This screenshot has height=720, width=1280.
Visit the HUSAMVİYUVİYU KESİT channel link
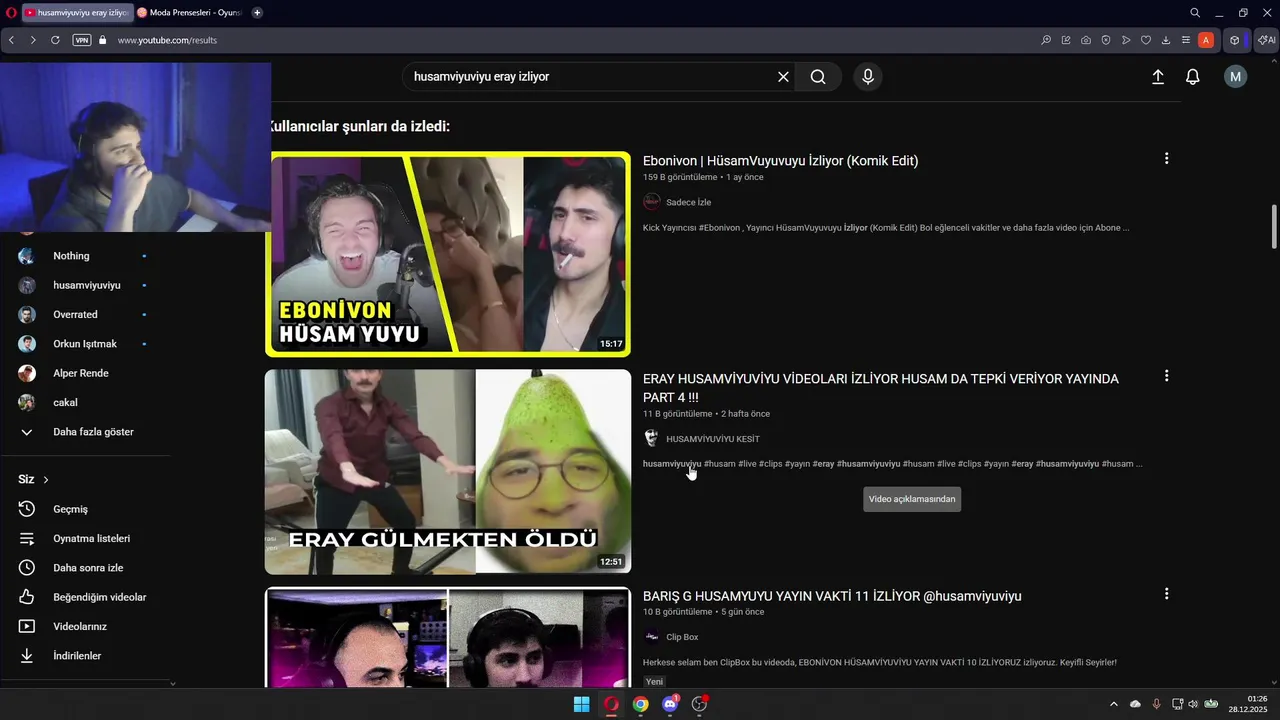(x=713, y=439)
